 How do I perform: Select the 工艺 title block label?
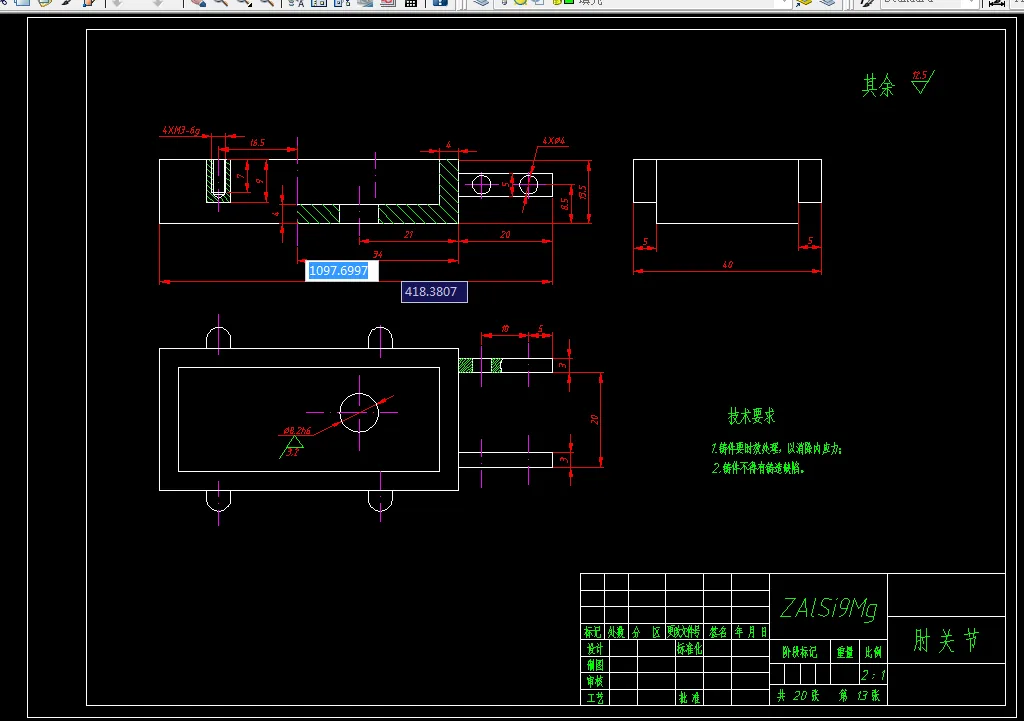pyautogui.click(x=595, y=697)
